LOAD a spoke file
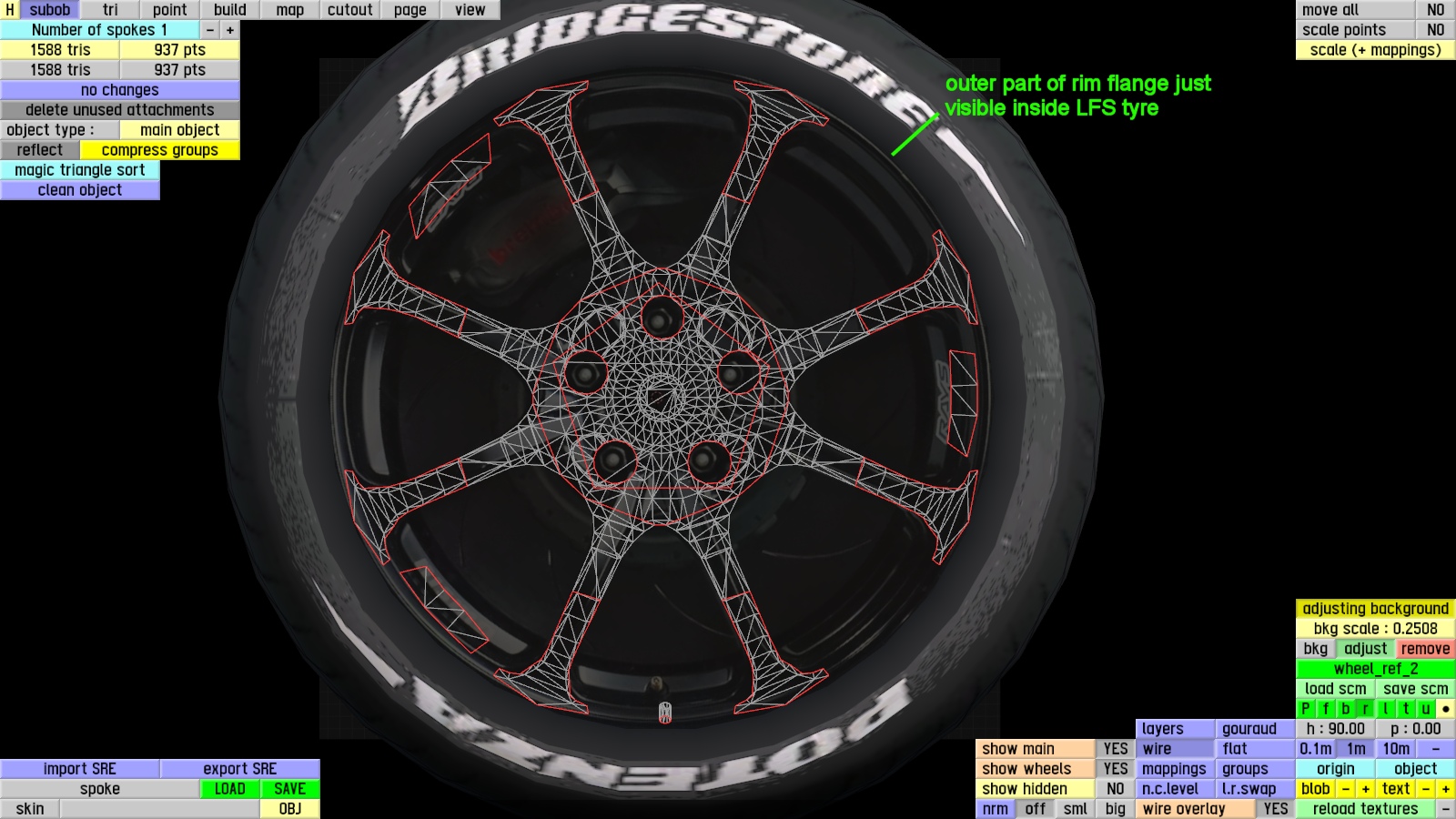Screen dimensions: 1456x819 pyautogui.click(x=230, y=789)
